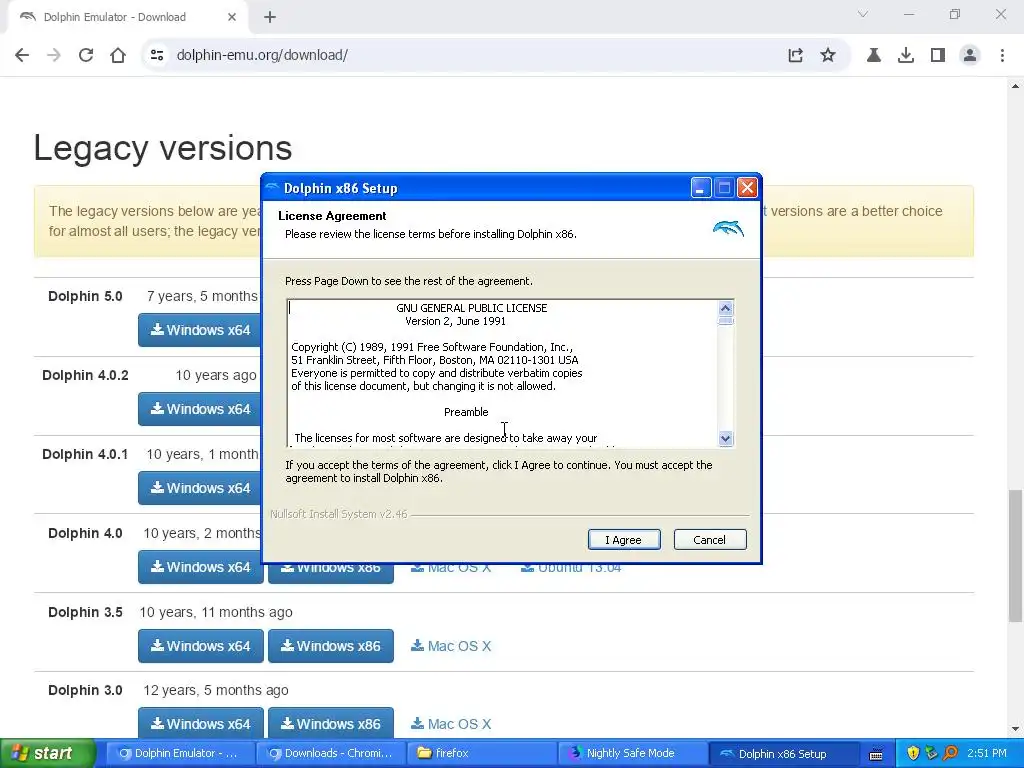The width and height of the screenshot is (1024, 768).
Task: Open the tab search chevron
Action: click(863, 14)
